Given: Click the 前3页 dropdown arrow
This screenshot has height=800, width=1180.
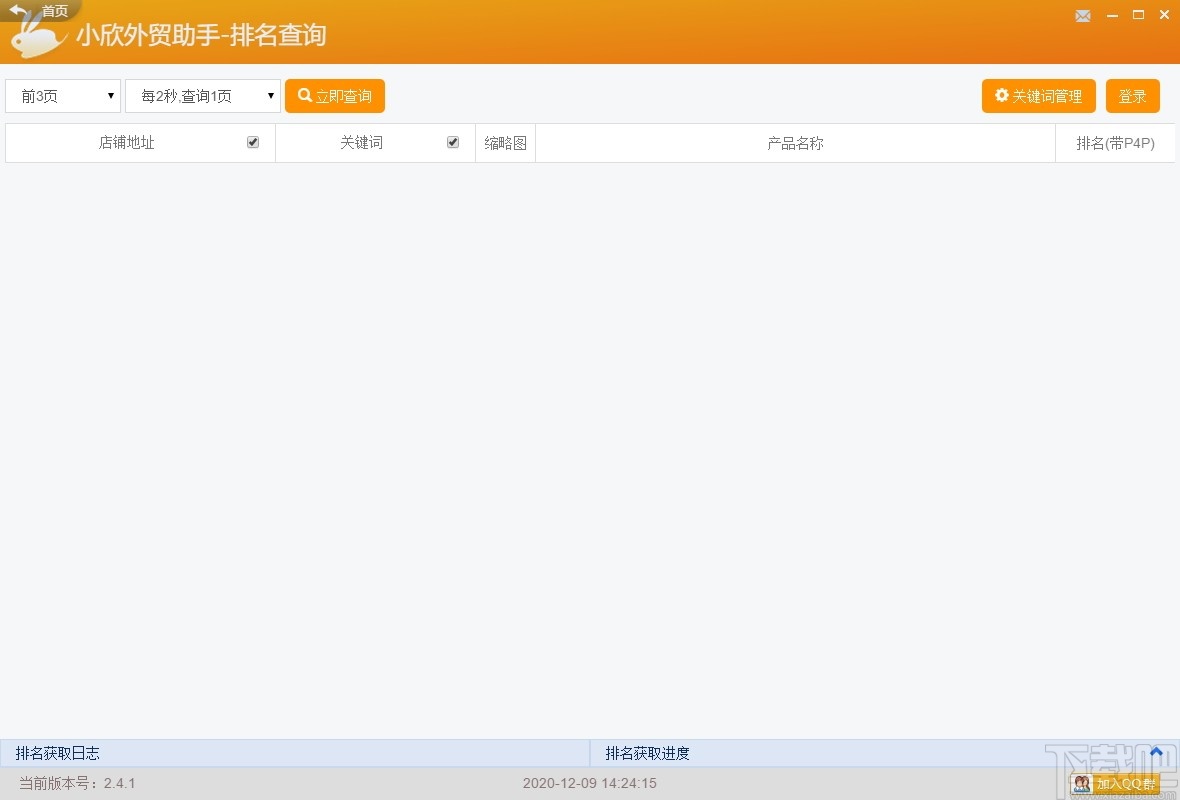Looking at the screenshot, I should click(112, 96).
